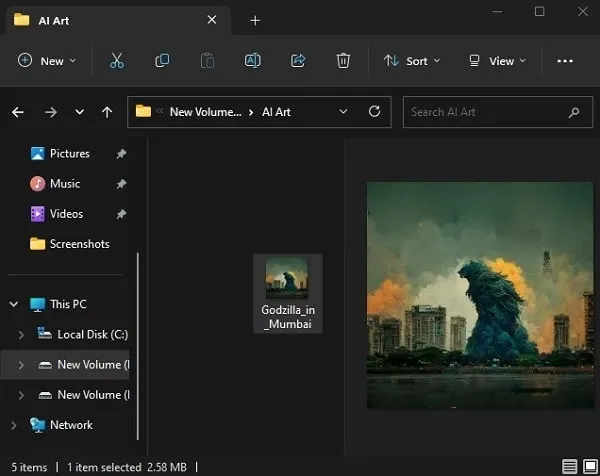The height and width of the screenshot is (476, 600).
Task: Switch to large thumbnails view icon
Action: [590, 467]
